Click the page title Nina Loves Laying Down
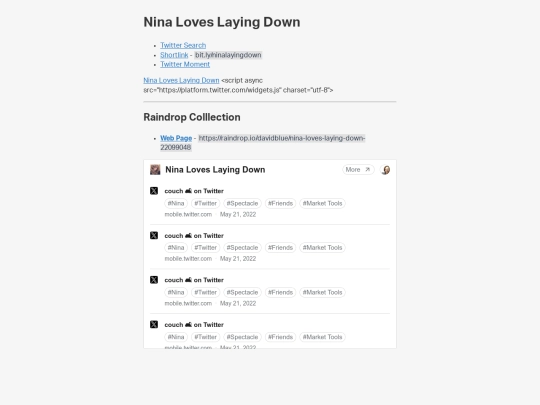This screenshot has width=540, height=405. (222, 22)
